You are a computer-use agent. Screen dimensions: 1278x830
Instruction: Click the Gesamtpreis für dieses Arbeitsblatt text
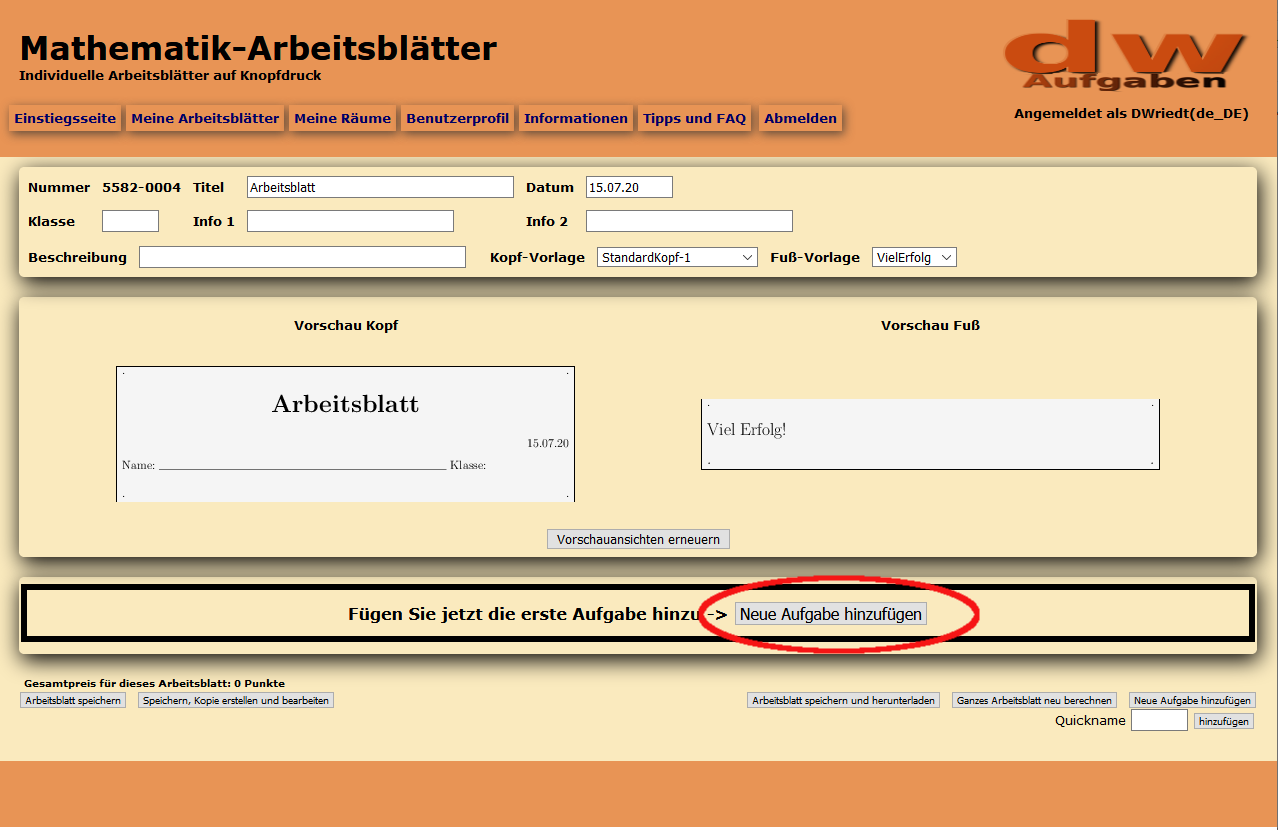(154, 684)
